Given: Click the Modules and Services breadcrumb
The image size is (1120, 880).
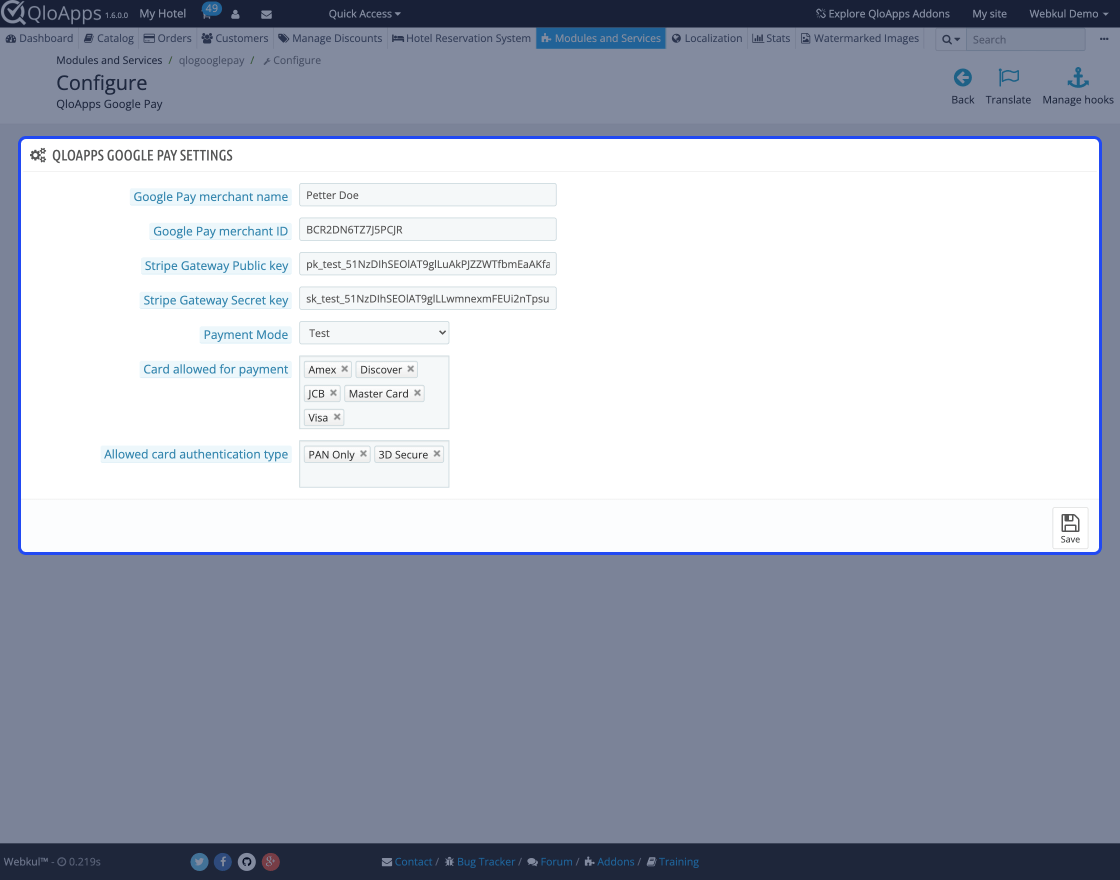Looking at the screenshot, I should click(109, 60).
